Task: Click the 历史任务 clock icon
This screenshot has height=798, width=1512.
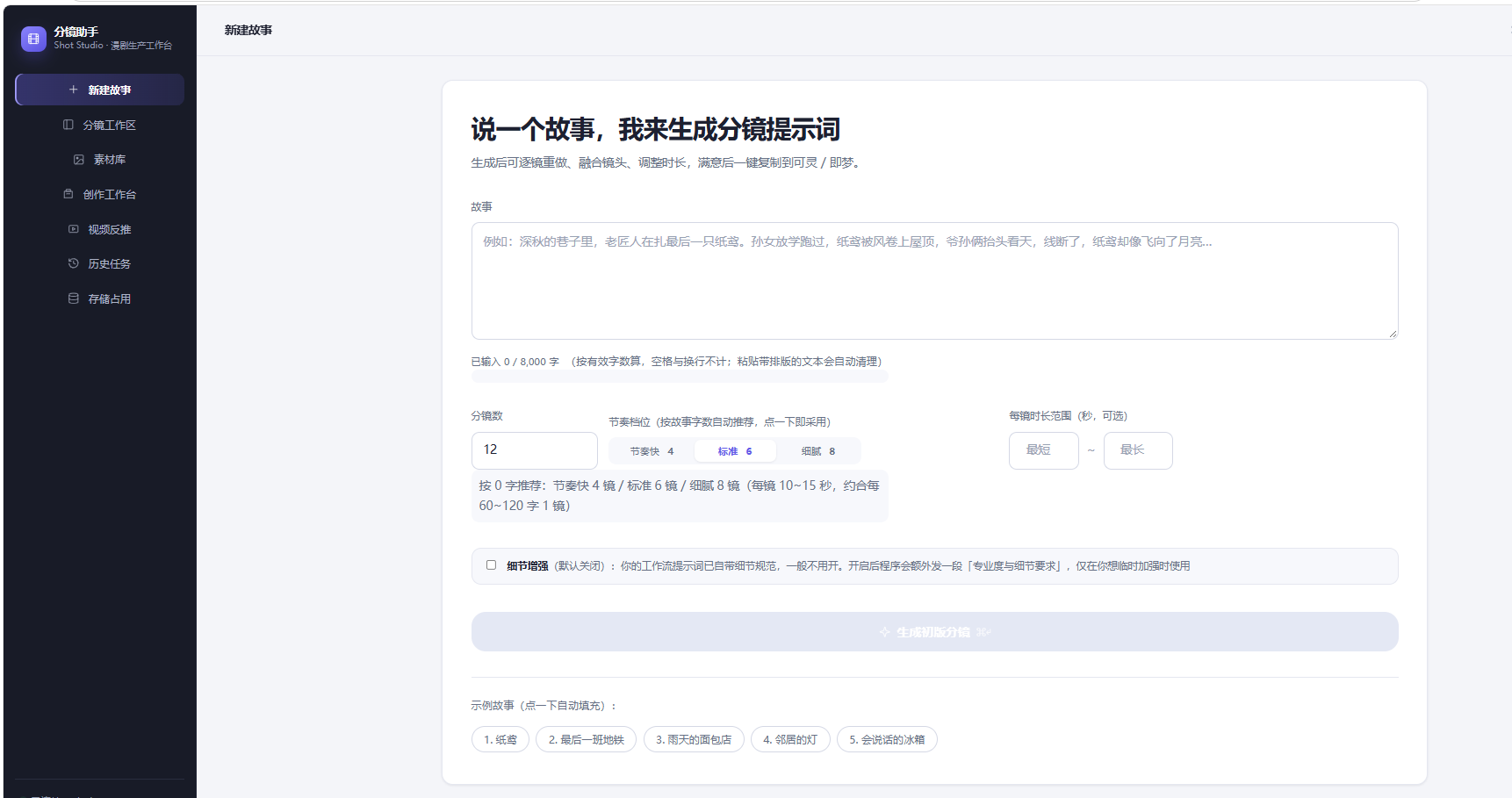Action: tap(74, 263)
